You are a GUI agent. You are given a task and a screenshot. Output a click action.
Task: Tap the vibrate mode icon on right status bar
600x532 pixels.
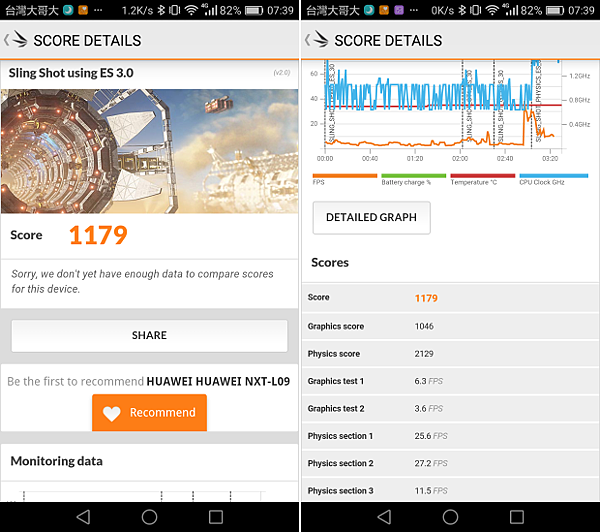pyautogui.click(x=475, y=10)
